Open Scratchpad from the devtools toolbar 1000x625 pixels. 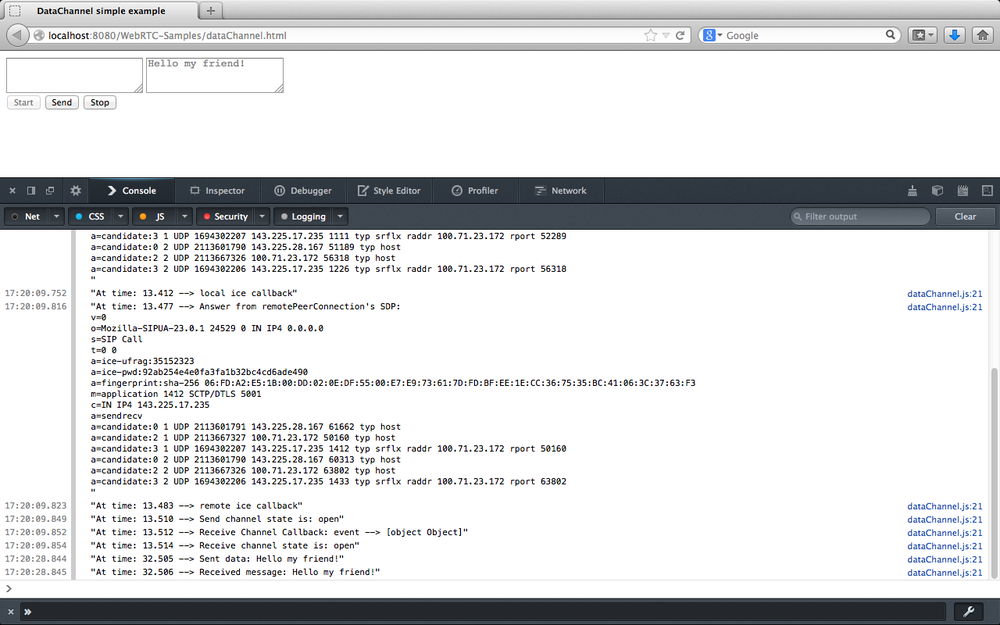[x=962, y=190]
